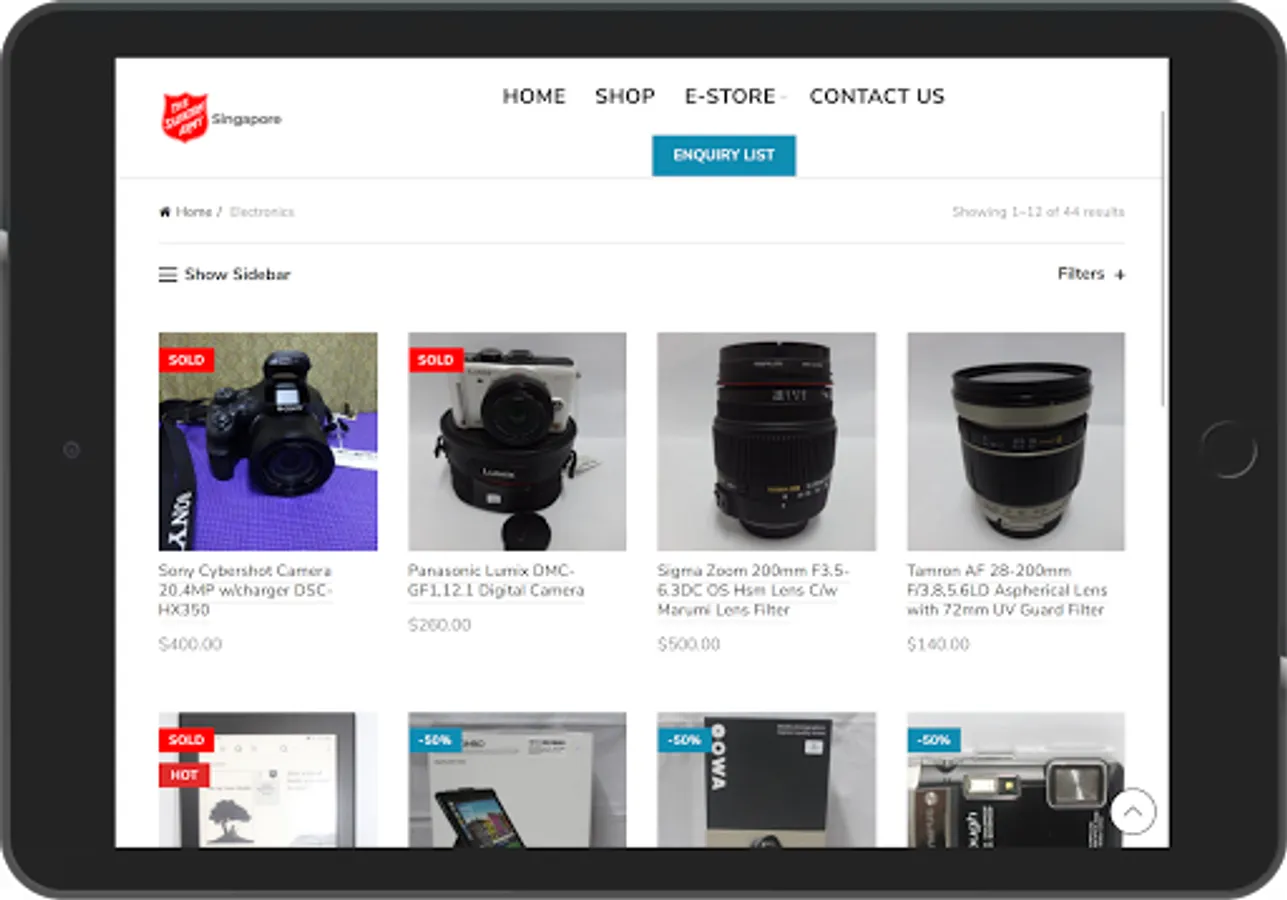Click the SOLD badge on Panasonic camera
Image resolution: width=1287 pixels, height=900 pixels.
pos(435,360)
